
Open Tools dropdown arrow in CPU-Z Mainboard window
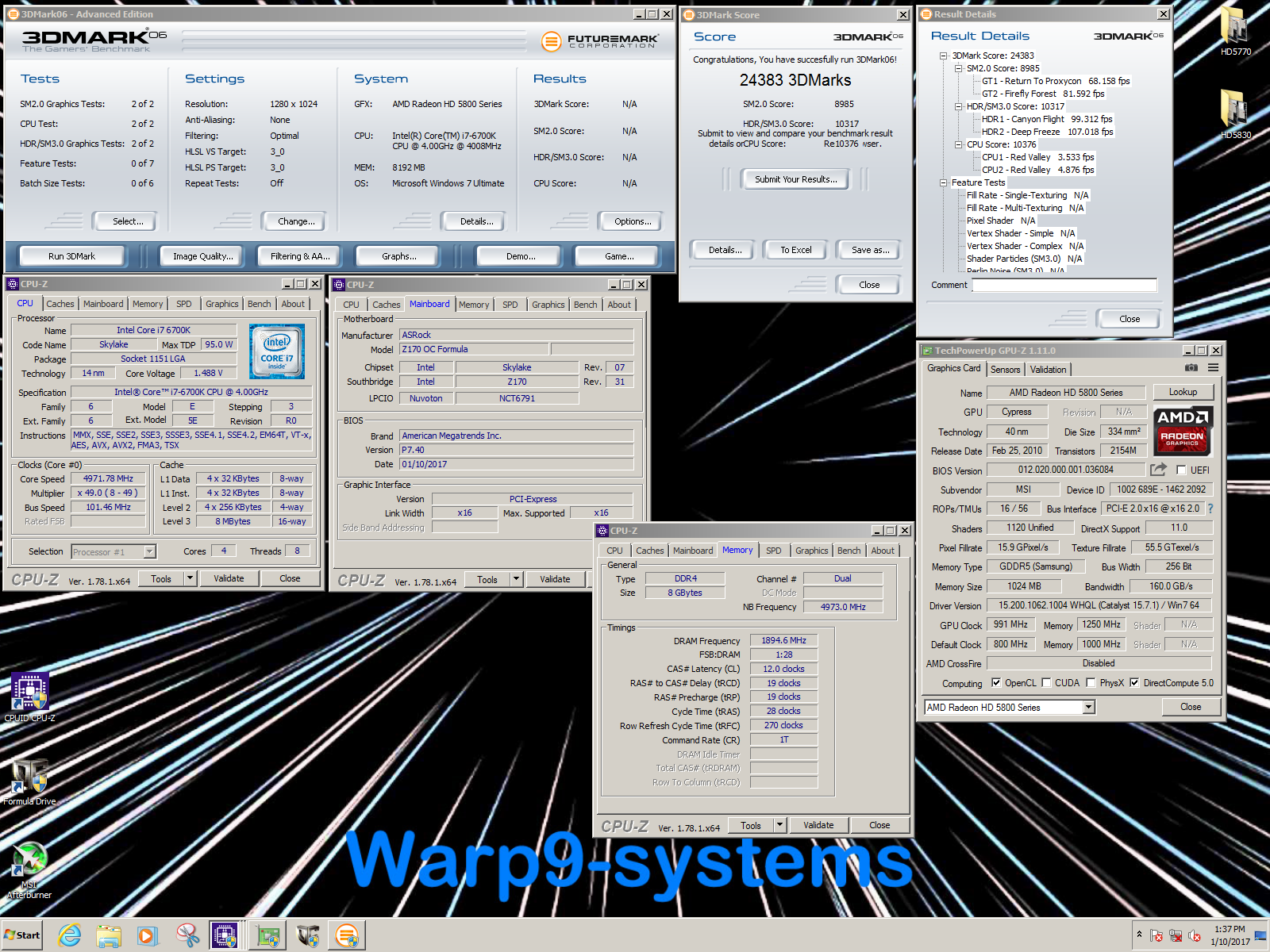point(517,579)
